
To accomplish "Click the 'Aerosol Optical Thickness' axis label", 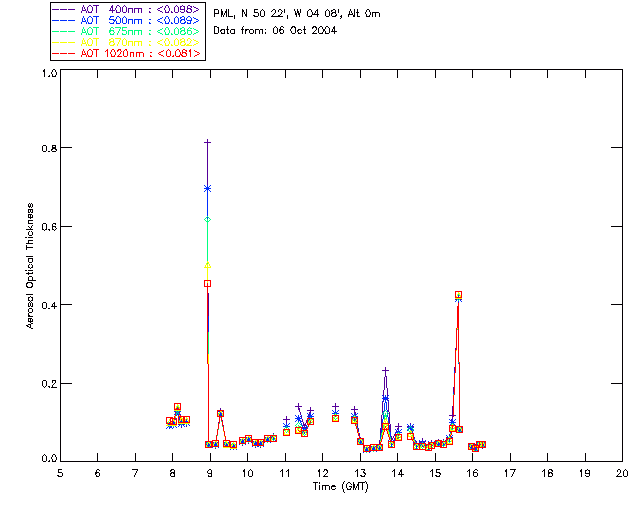I will pyautogui.click(x=30, y=266).
